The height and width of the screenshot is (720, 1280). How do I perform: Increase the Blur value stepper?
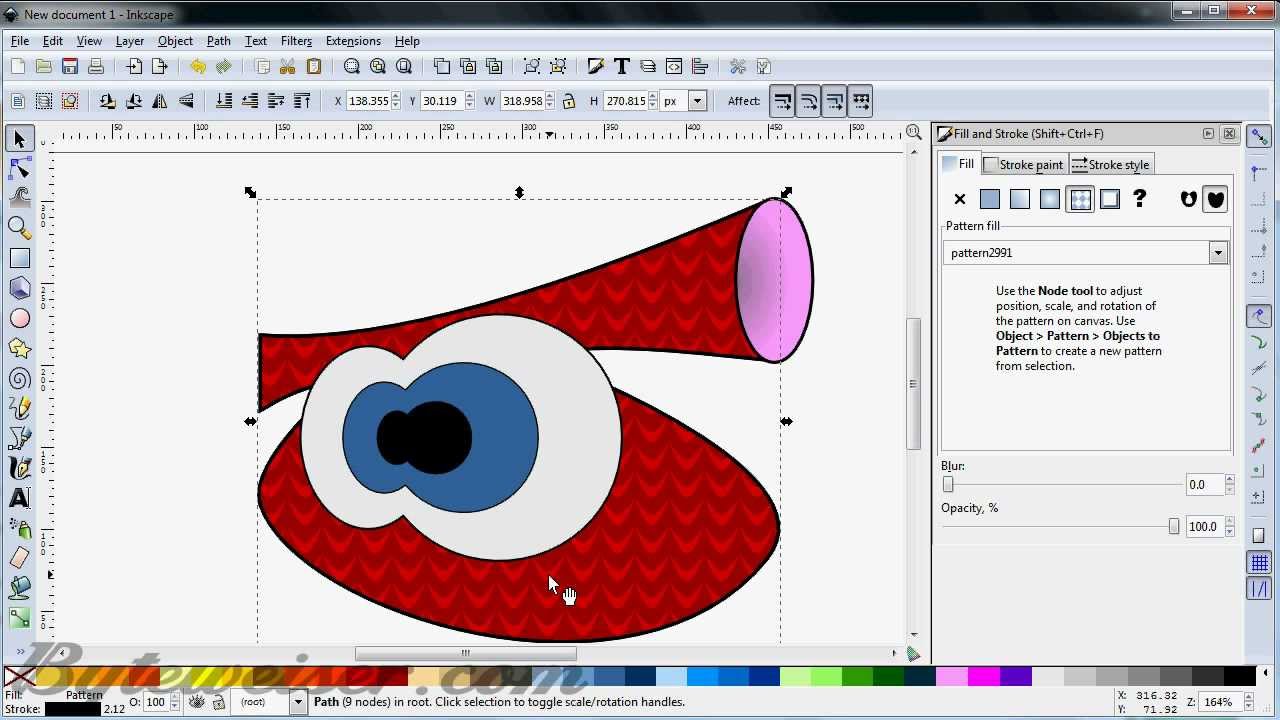1229,481
